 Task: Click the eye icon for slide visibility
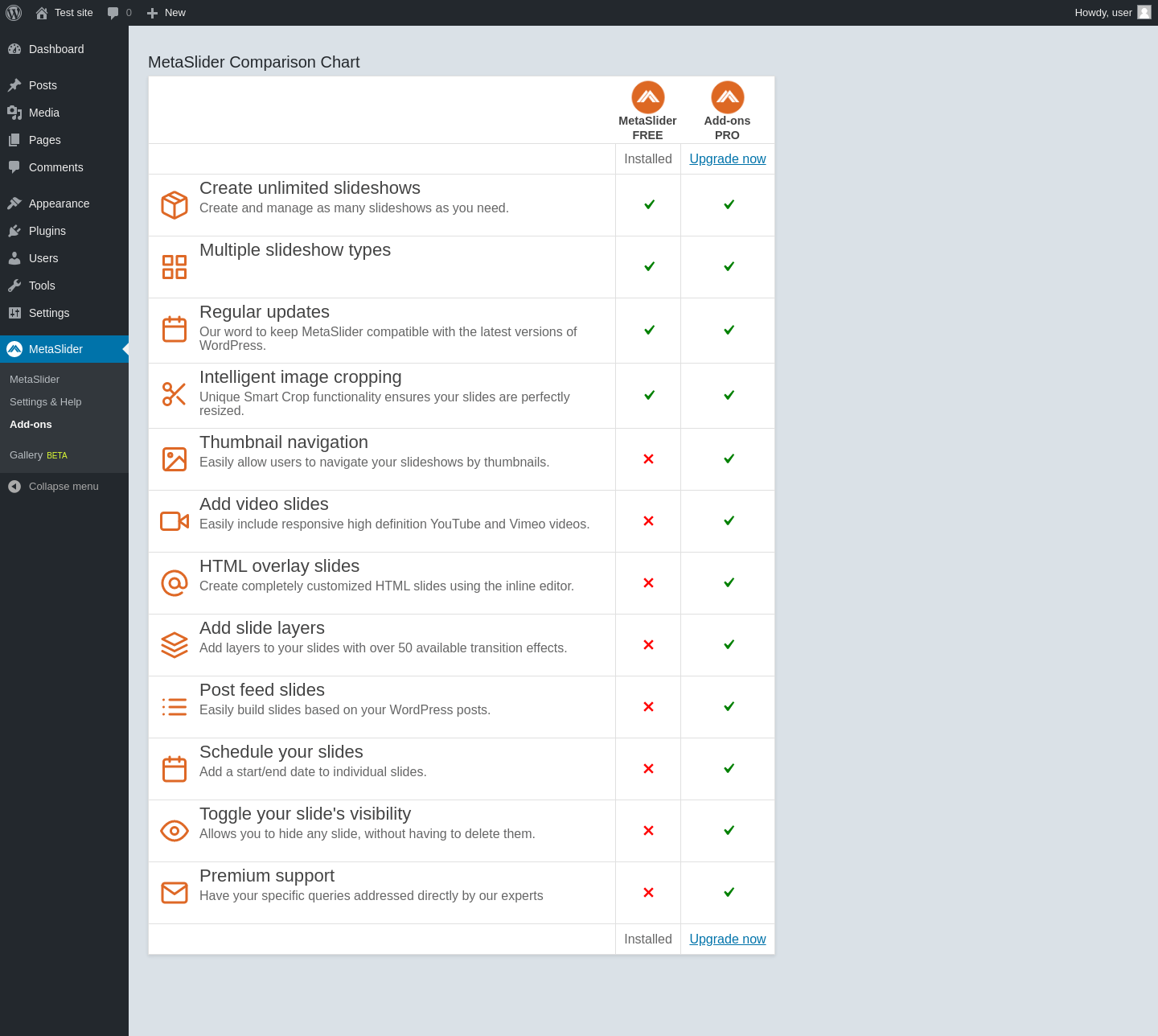pos(175,831)
